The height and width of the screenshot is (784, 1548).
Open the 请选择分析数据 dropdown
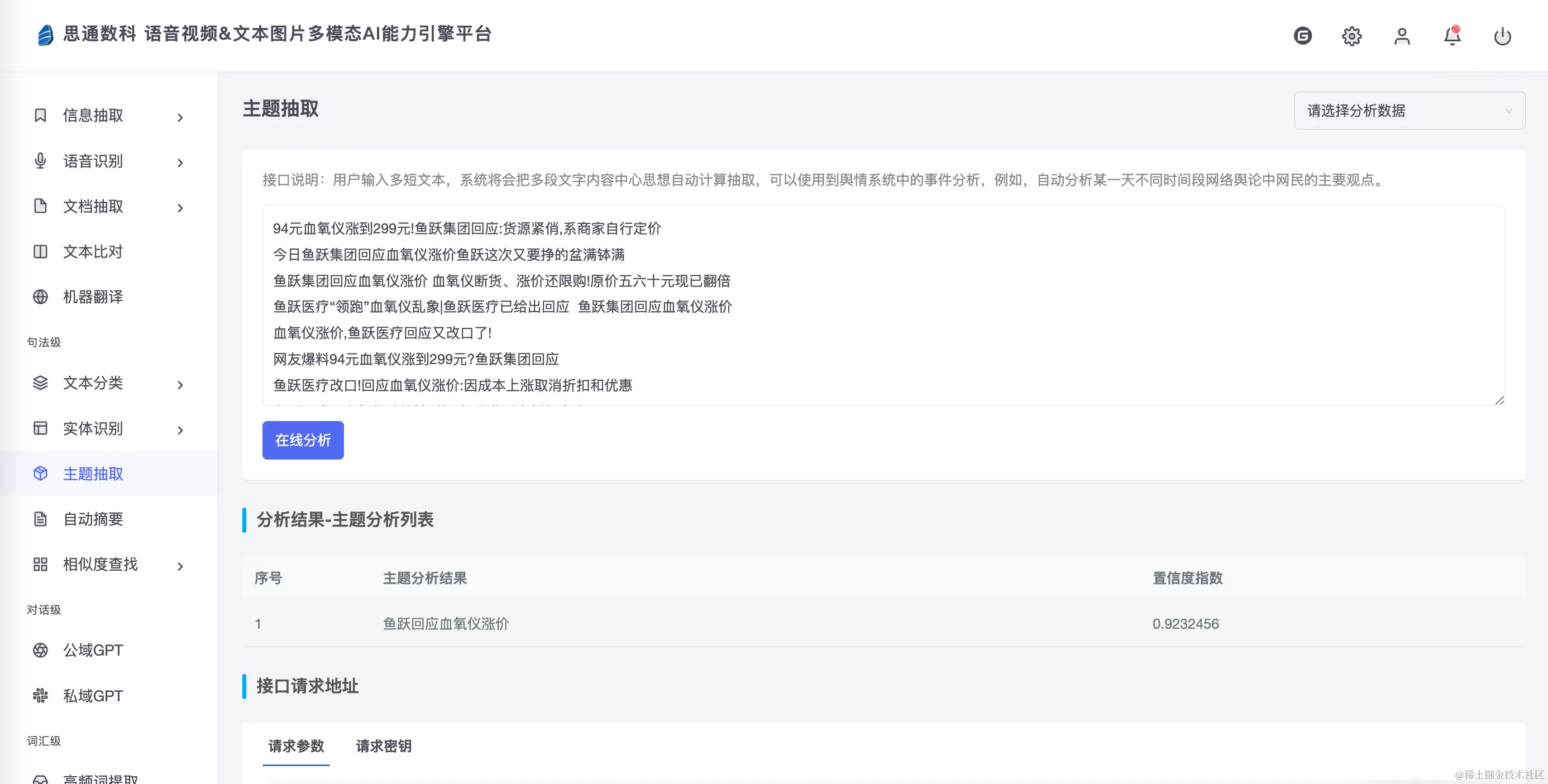(1409, 111)
